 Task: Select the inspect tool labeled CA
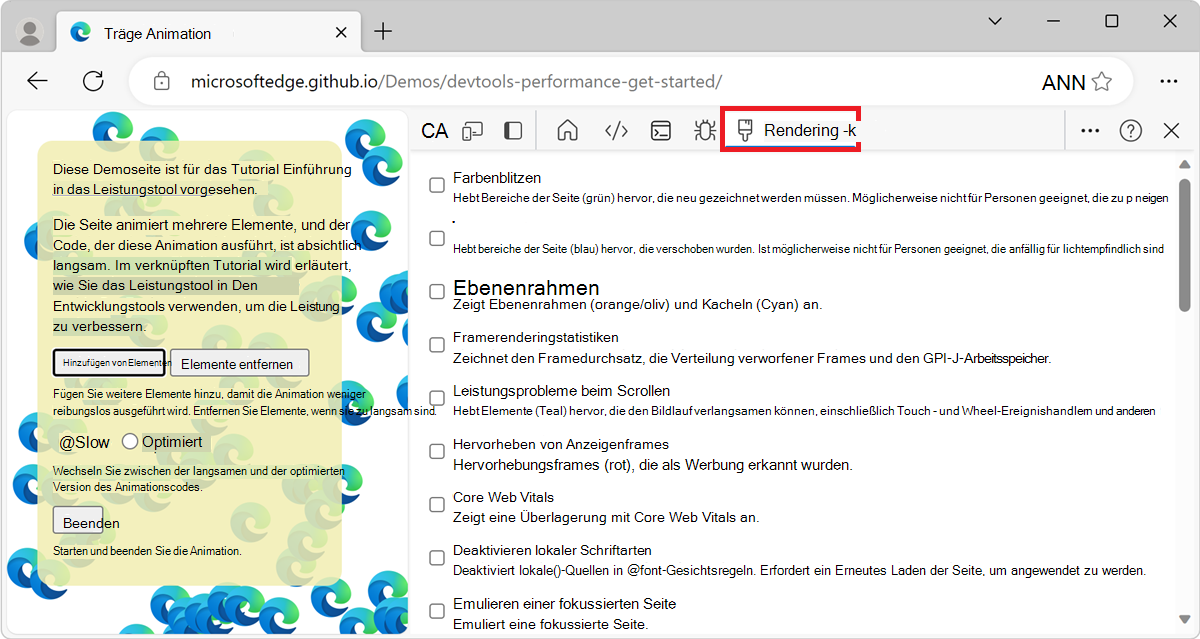point(434,130)
